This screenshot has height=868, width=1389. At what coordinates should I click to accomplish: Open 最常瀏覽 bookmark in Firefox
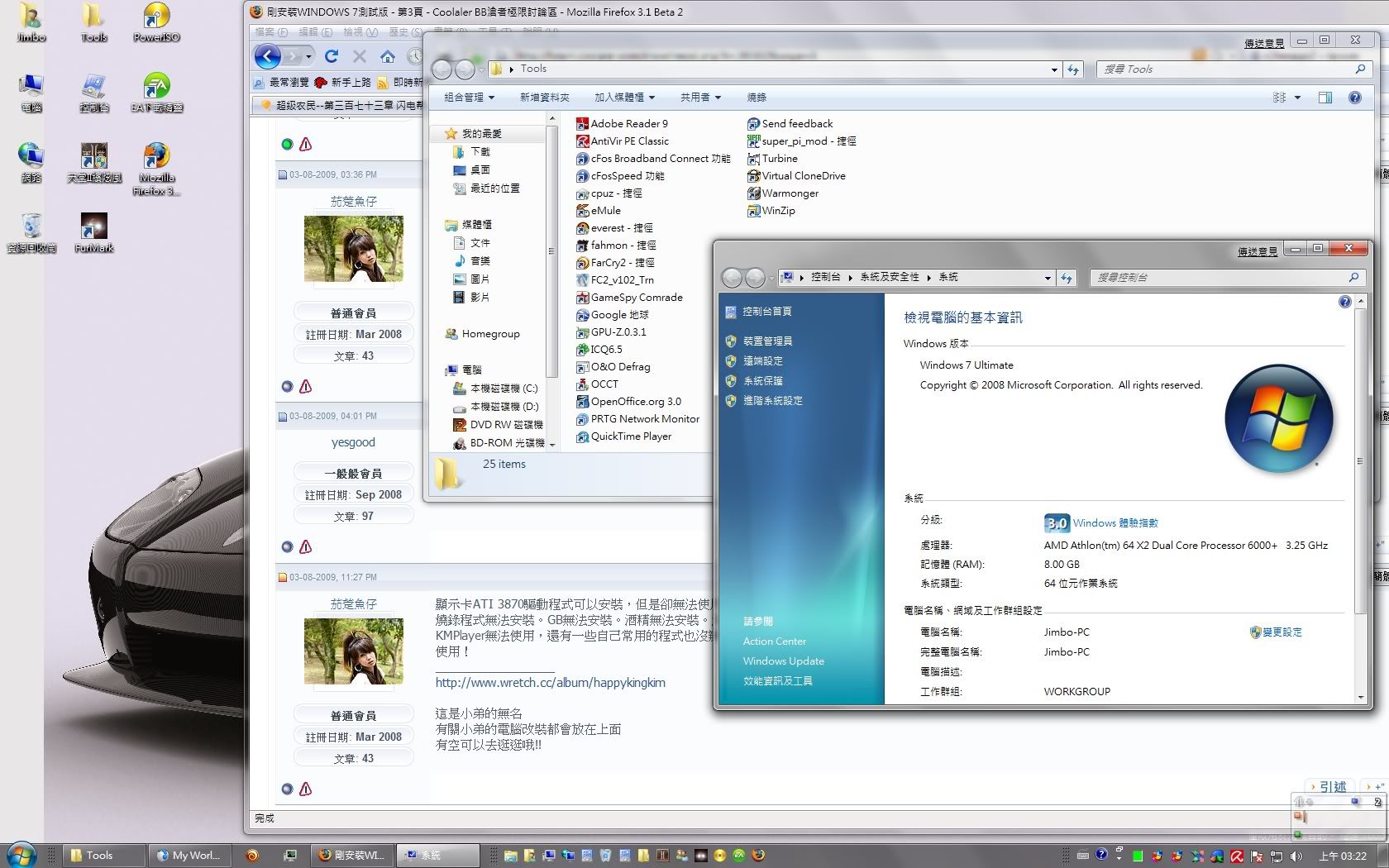pyautogui.click(x=282, y=82)
